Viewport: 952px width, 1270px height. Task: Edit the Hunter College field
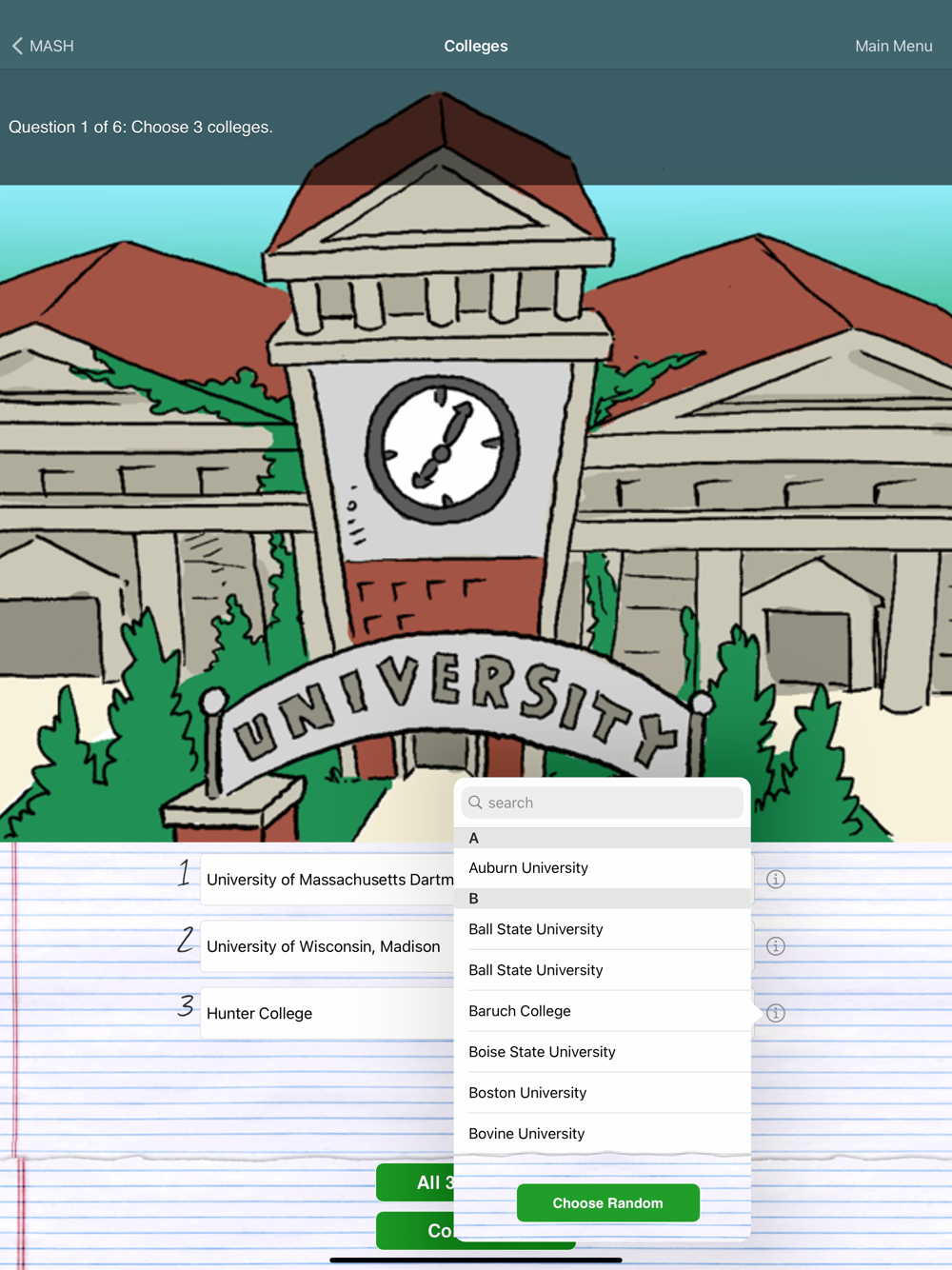[327, 1013]
